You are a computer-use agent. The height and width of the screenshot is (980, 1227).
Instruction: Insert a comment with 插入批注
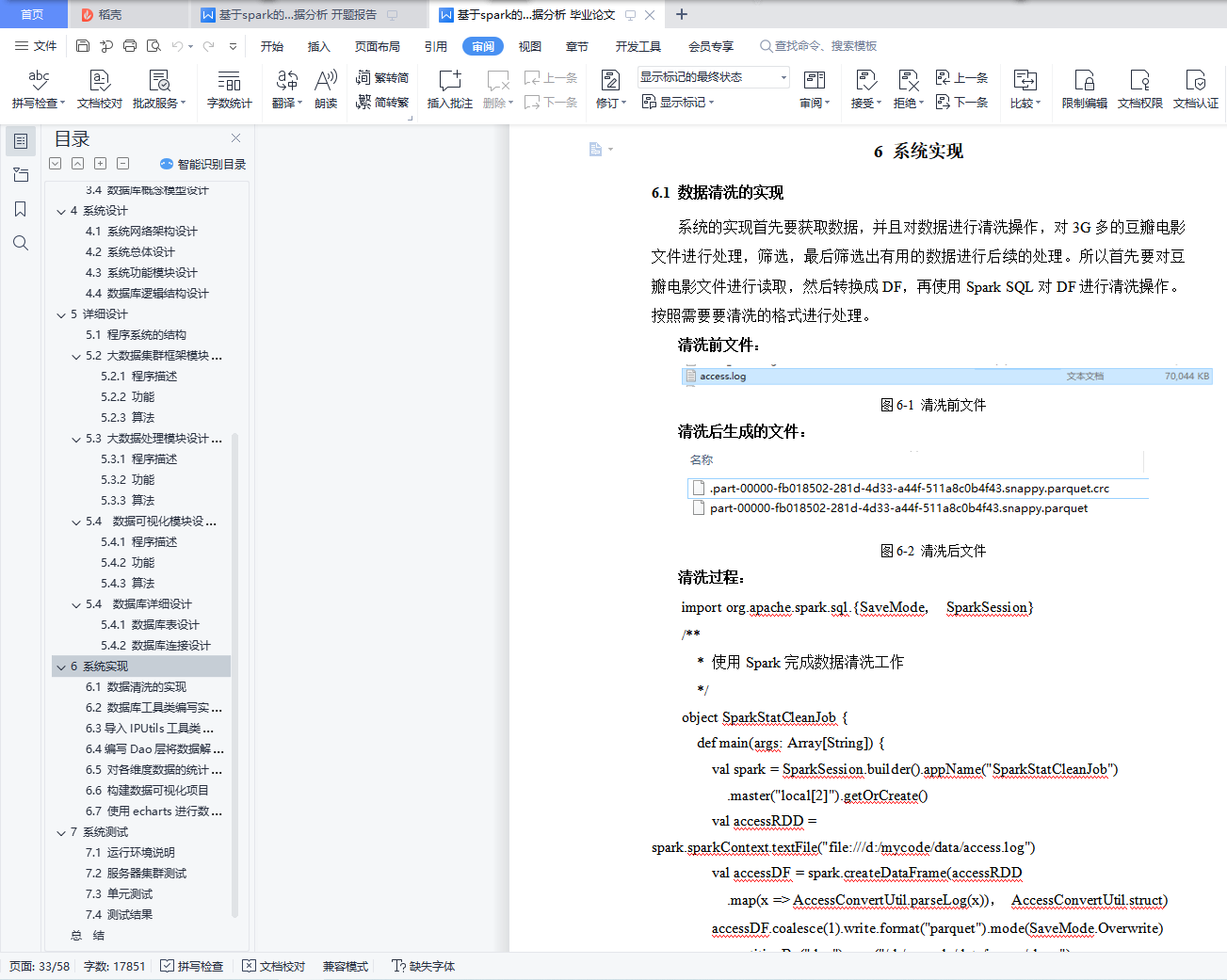(450, 89)
